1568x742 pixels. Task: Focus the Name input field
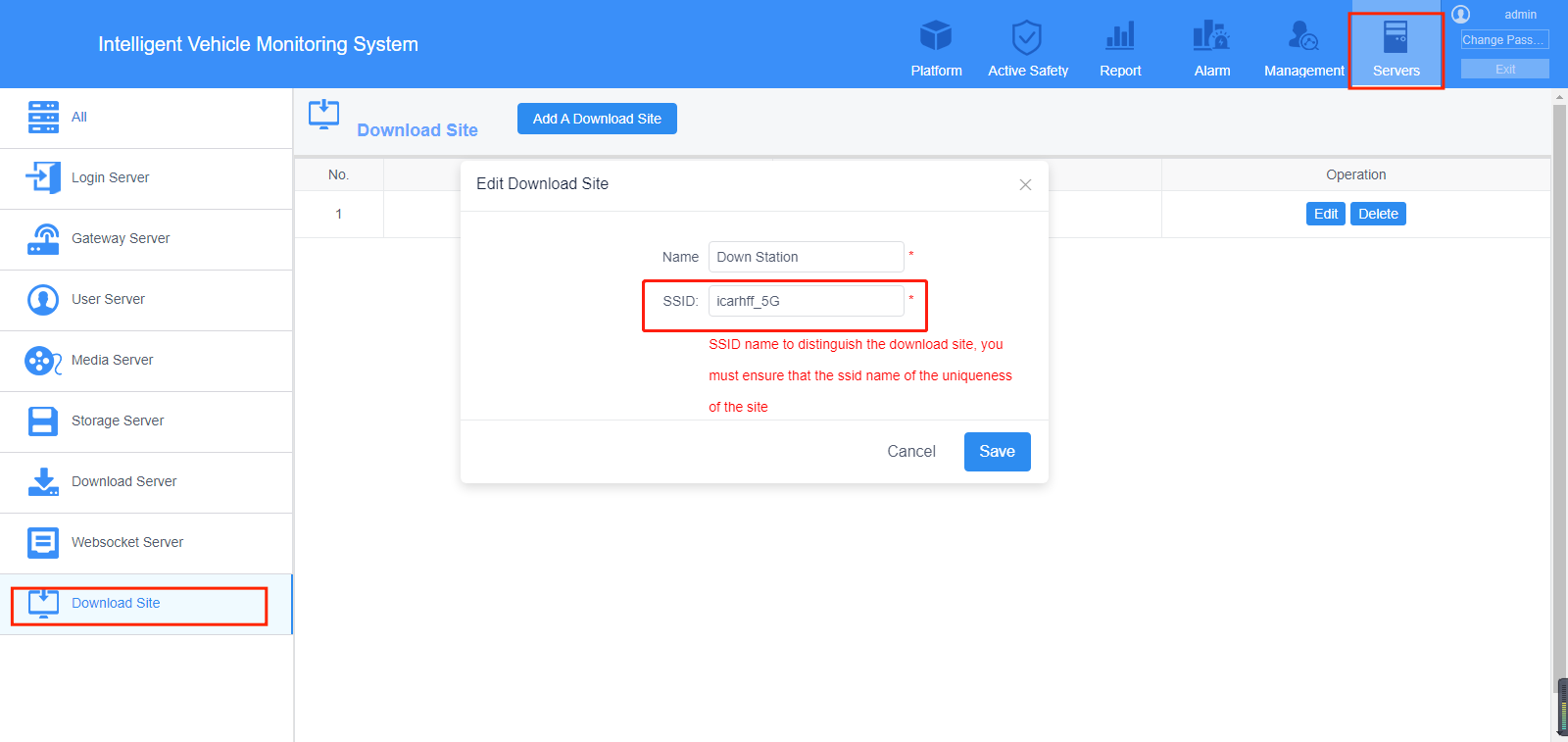coord(806,257)
